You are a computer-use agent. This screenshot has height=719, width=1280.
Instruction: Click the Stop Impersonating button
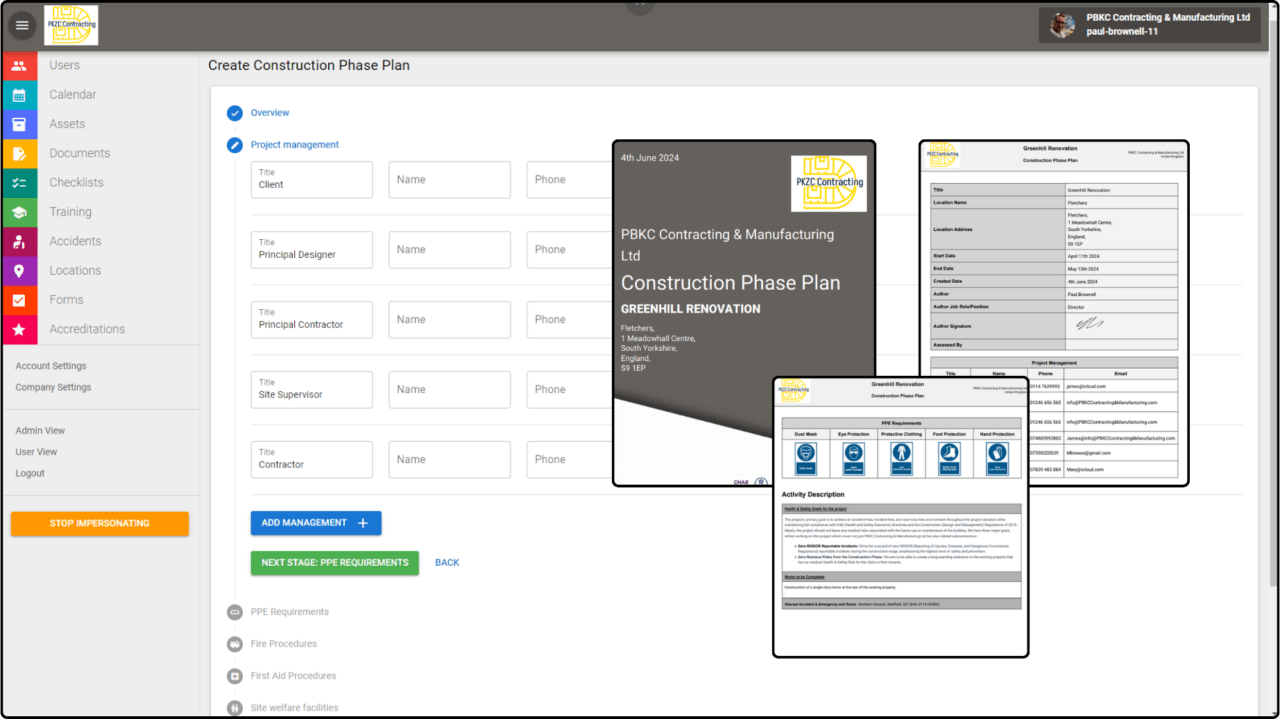click(x=99, y=524)
